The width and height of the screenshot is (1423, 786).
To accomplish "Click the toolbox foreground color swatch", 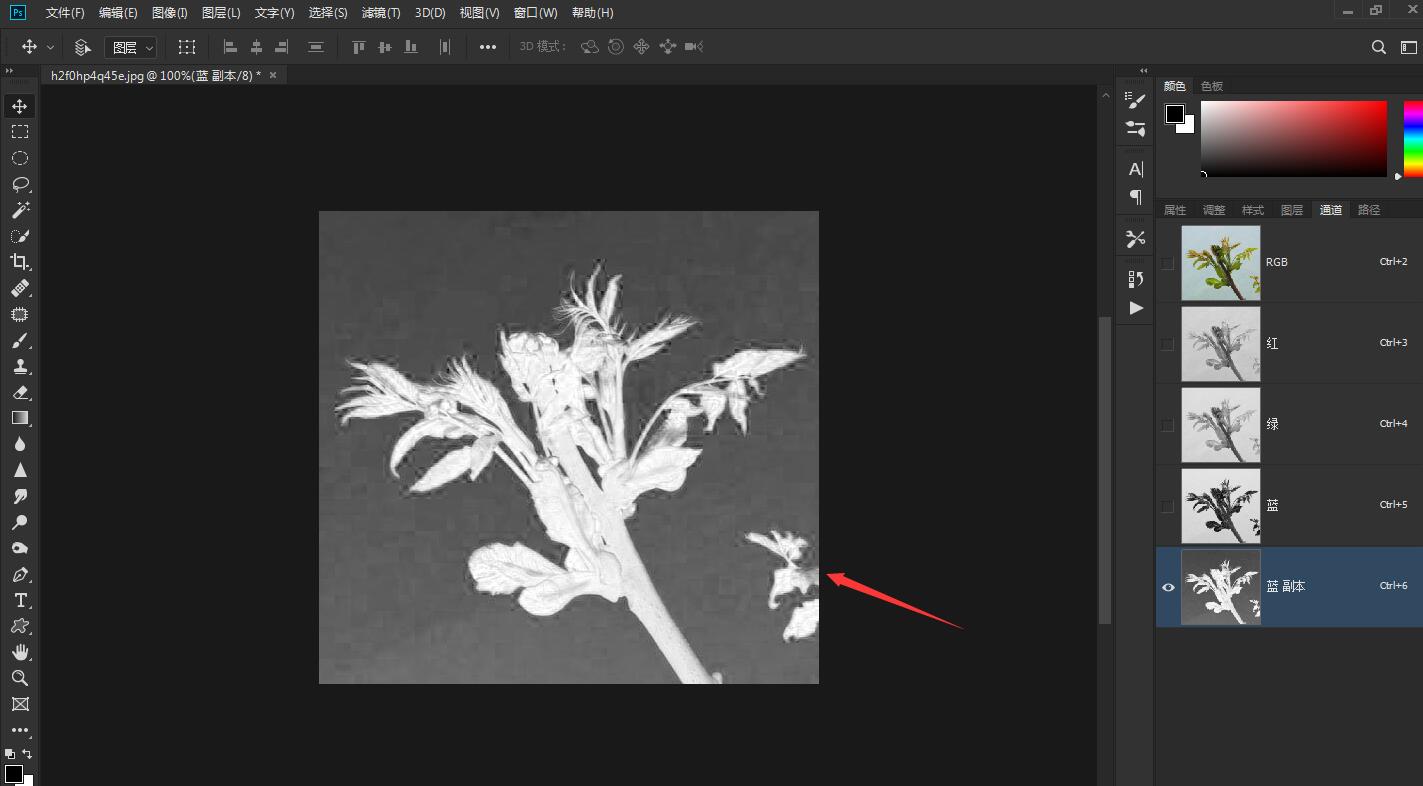I will point(14,774).
